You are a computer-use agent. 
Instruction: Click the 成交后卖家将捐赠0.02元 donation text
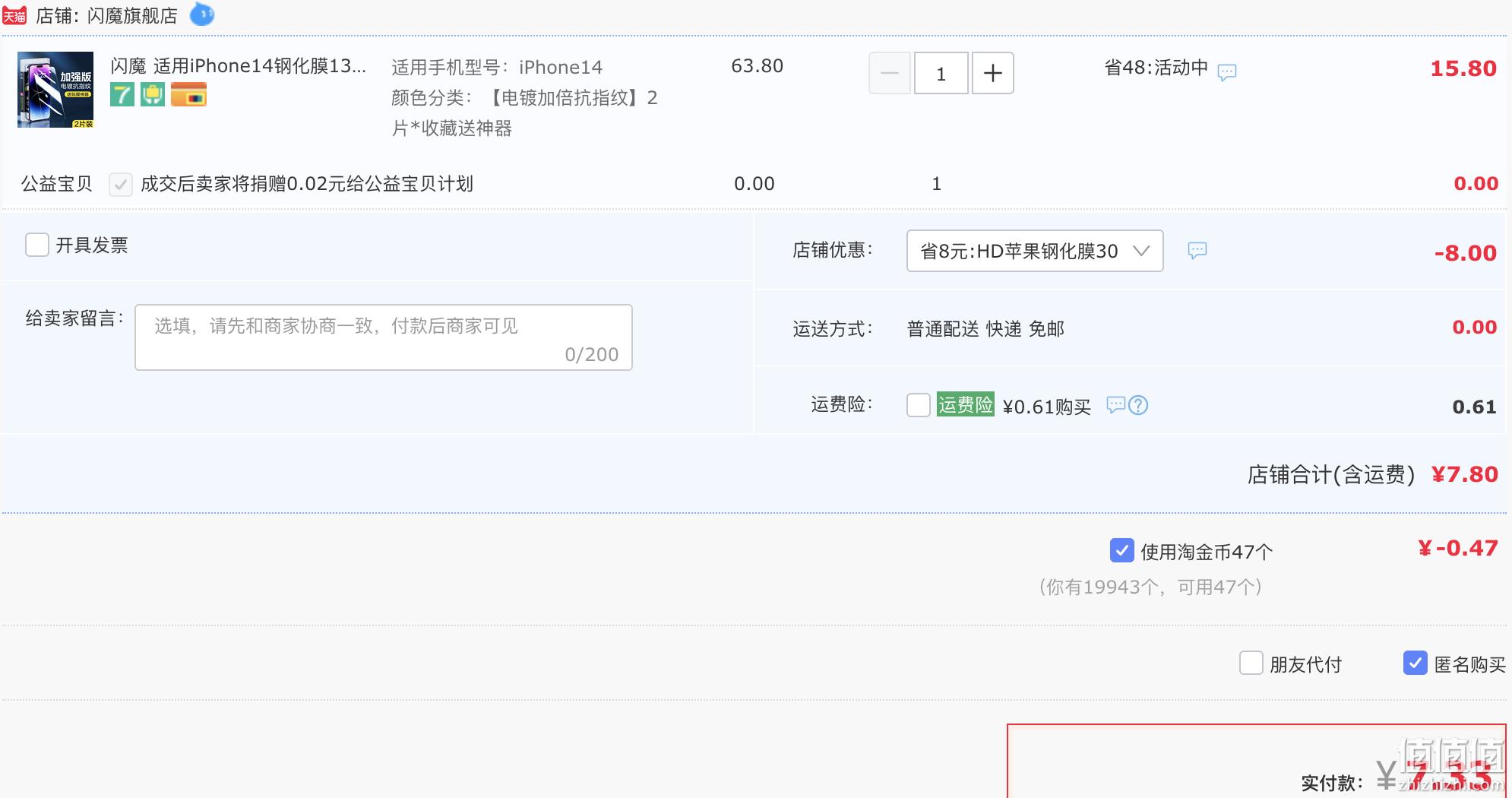click(x=307, y=184)
